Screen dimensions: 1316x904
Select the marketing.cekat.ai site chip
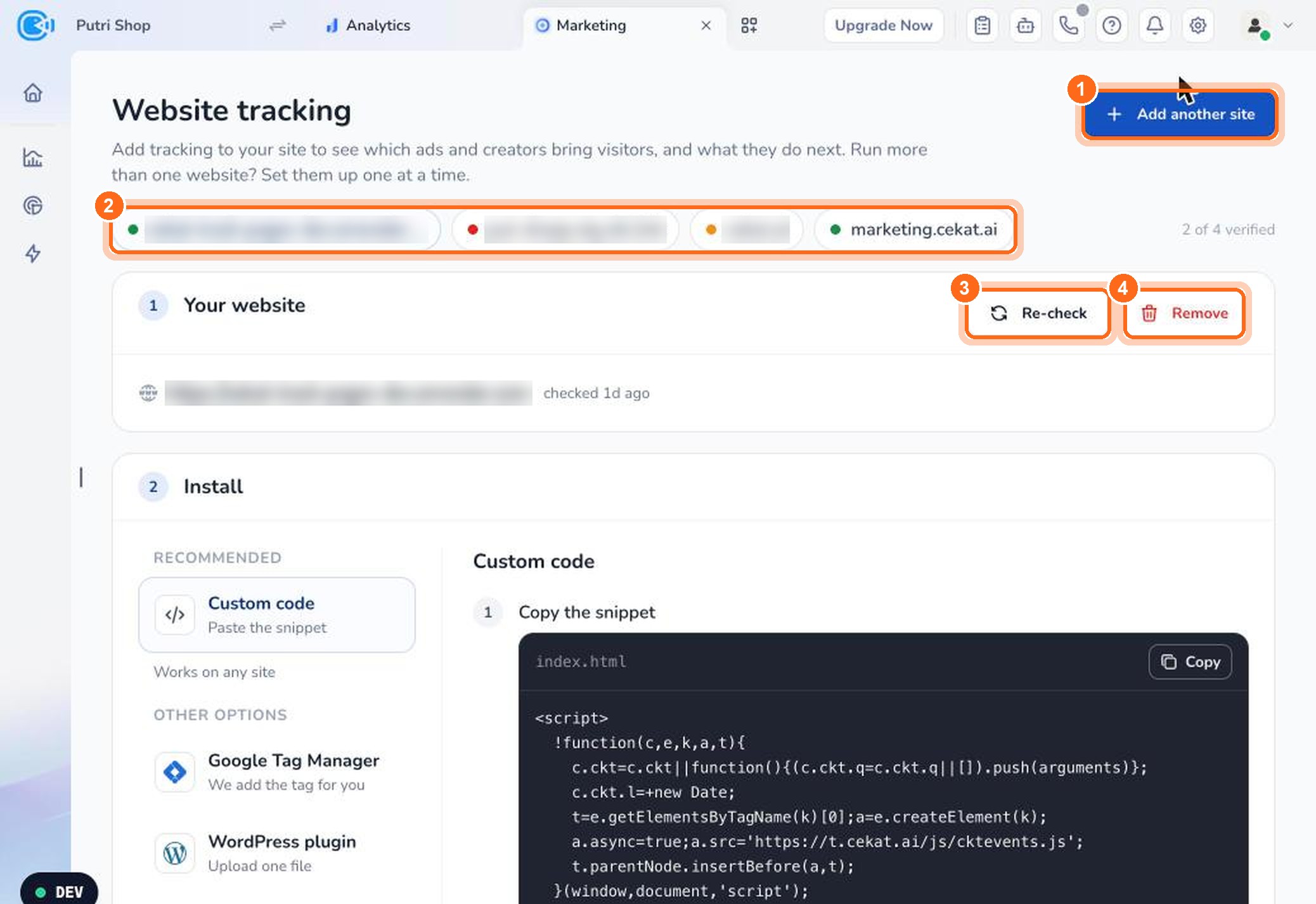[913, 229]
